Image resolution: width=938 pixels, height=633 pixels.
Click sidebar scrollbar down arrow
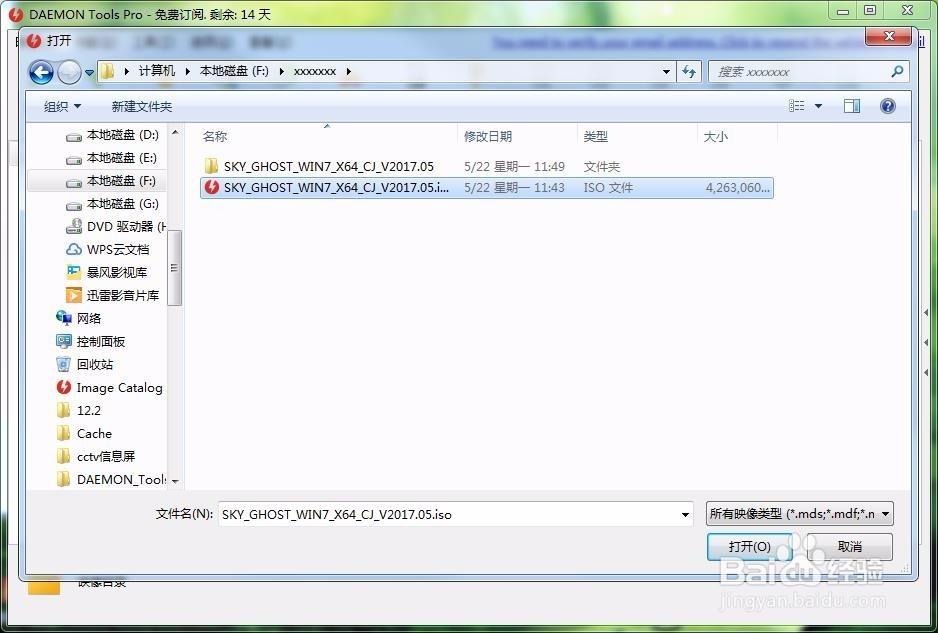pyautogui.click(x=175, y=481)
